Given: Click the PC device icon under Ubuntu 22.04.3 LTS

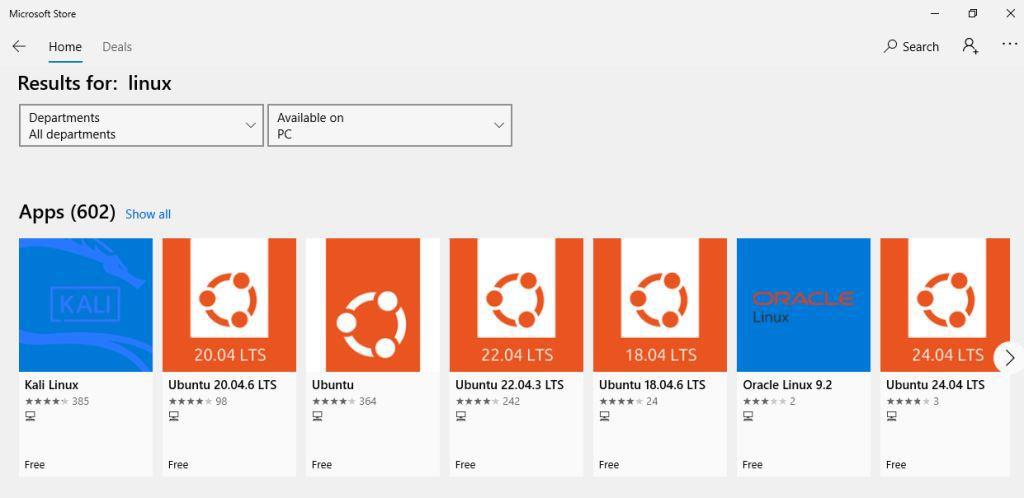Looking at the screenshot, I should pyautogui.click(x=461, y=416).
